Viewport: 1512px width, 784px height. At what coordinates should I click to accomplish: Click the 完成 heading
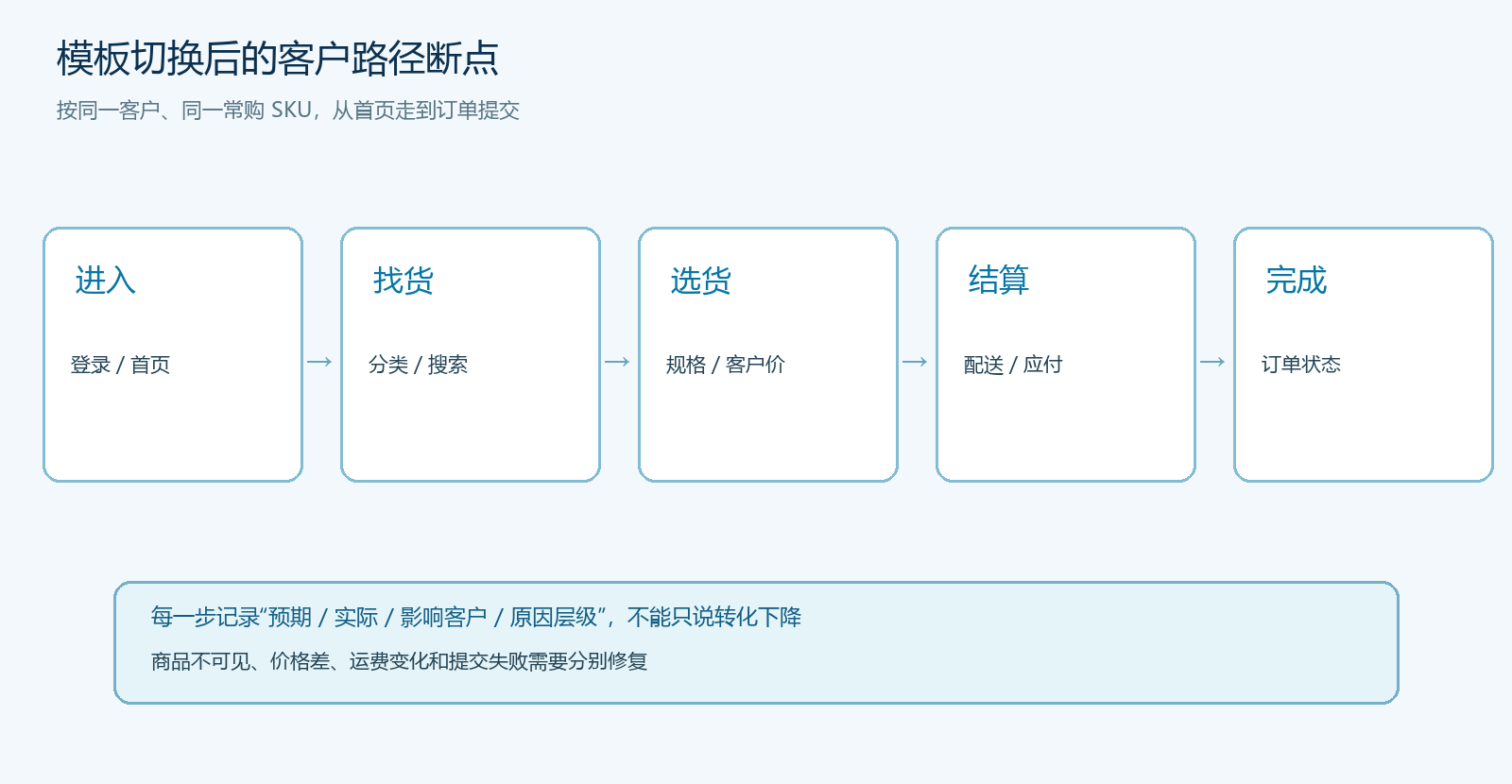(1296, 281)
